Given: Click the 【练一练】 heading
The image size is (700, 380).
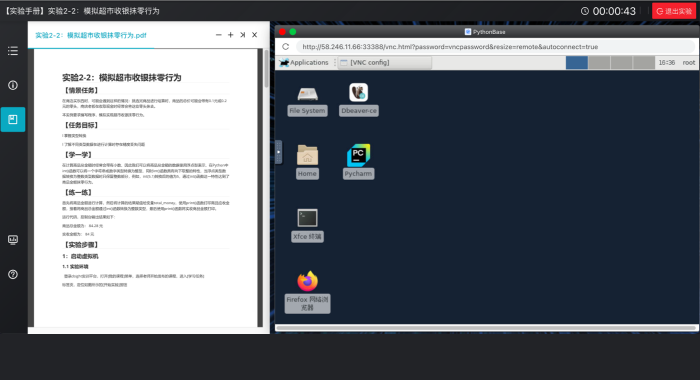Looking at the screenshot, I should [78, 192].
